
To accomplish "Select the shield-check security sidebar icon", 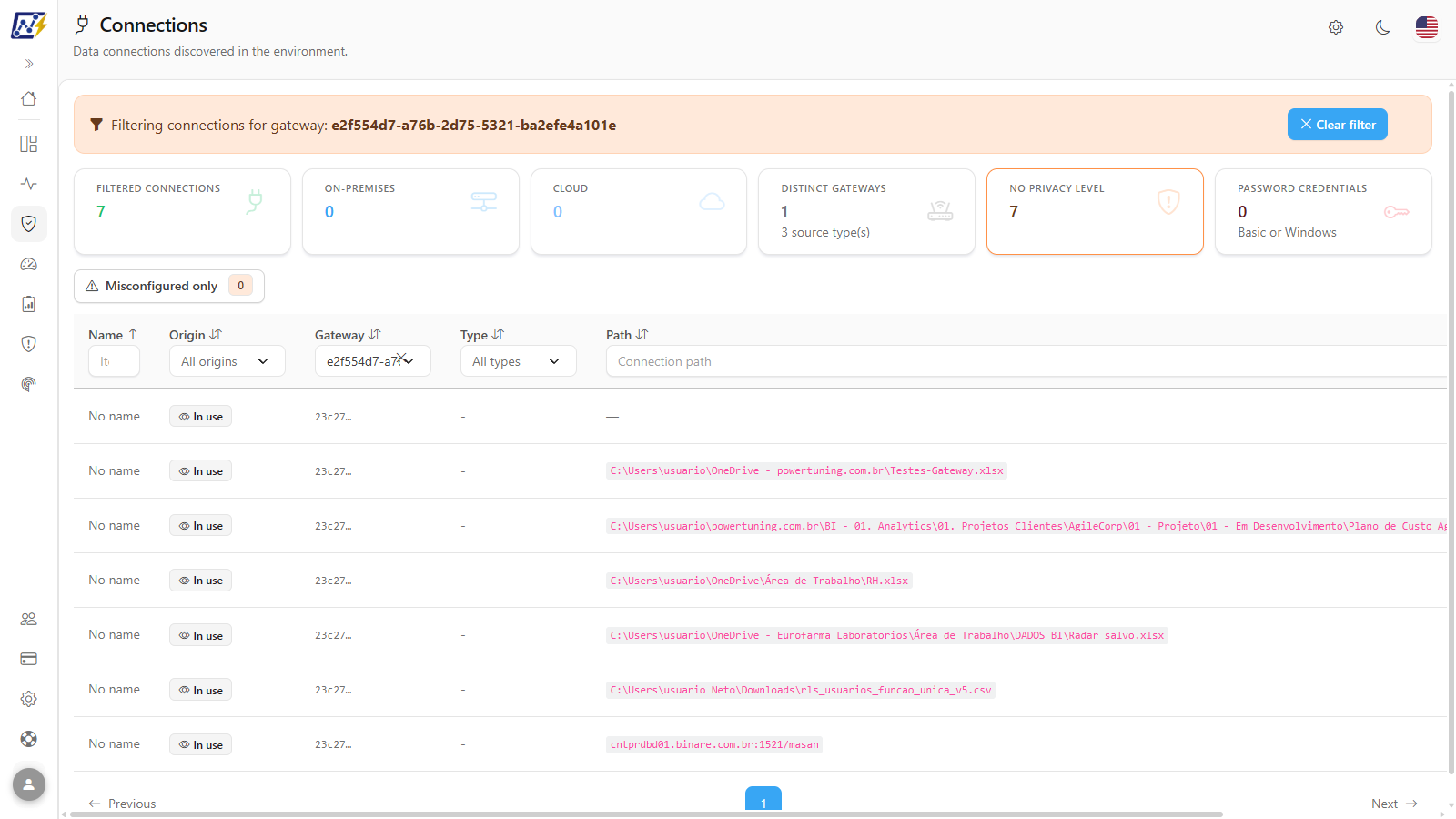I will tap(29, 224).
